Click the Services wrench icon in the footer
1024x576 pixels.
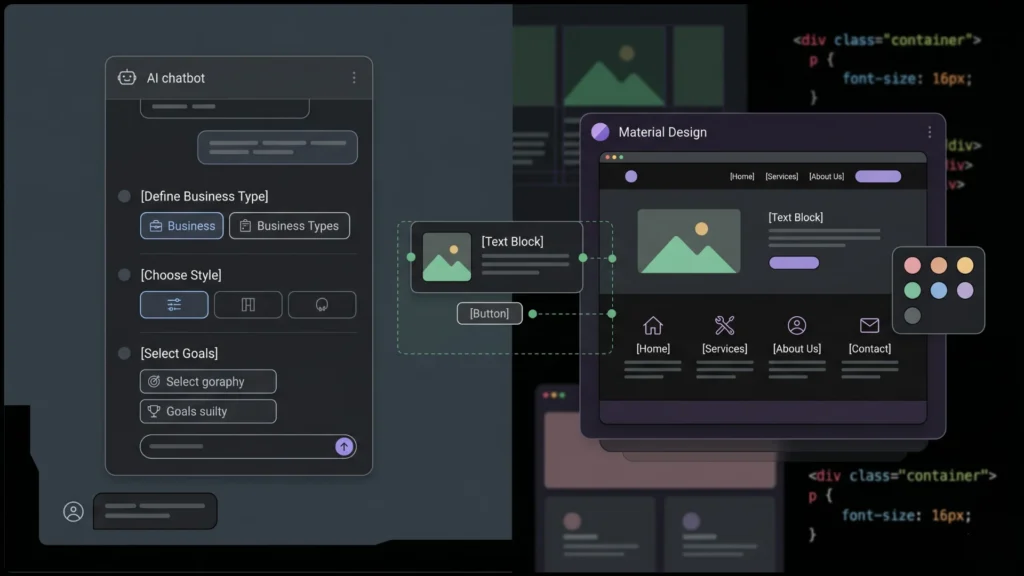(724, 323)
